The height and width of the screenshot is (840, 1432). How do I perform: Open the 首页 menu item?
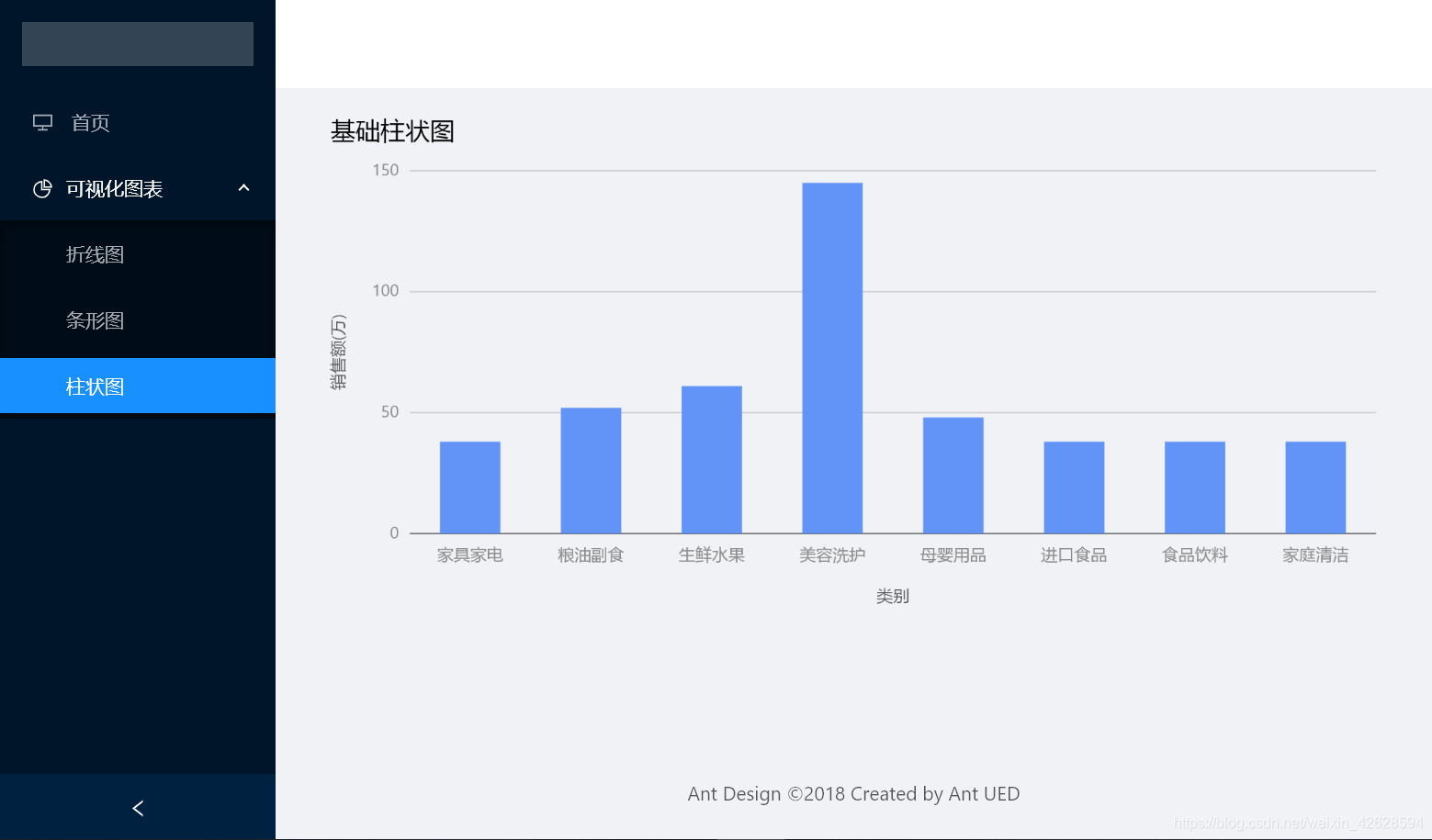point(138,123)
